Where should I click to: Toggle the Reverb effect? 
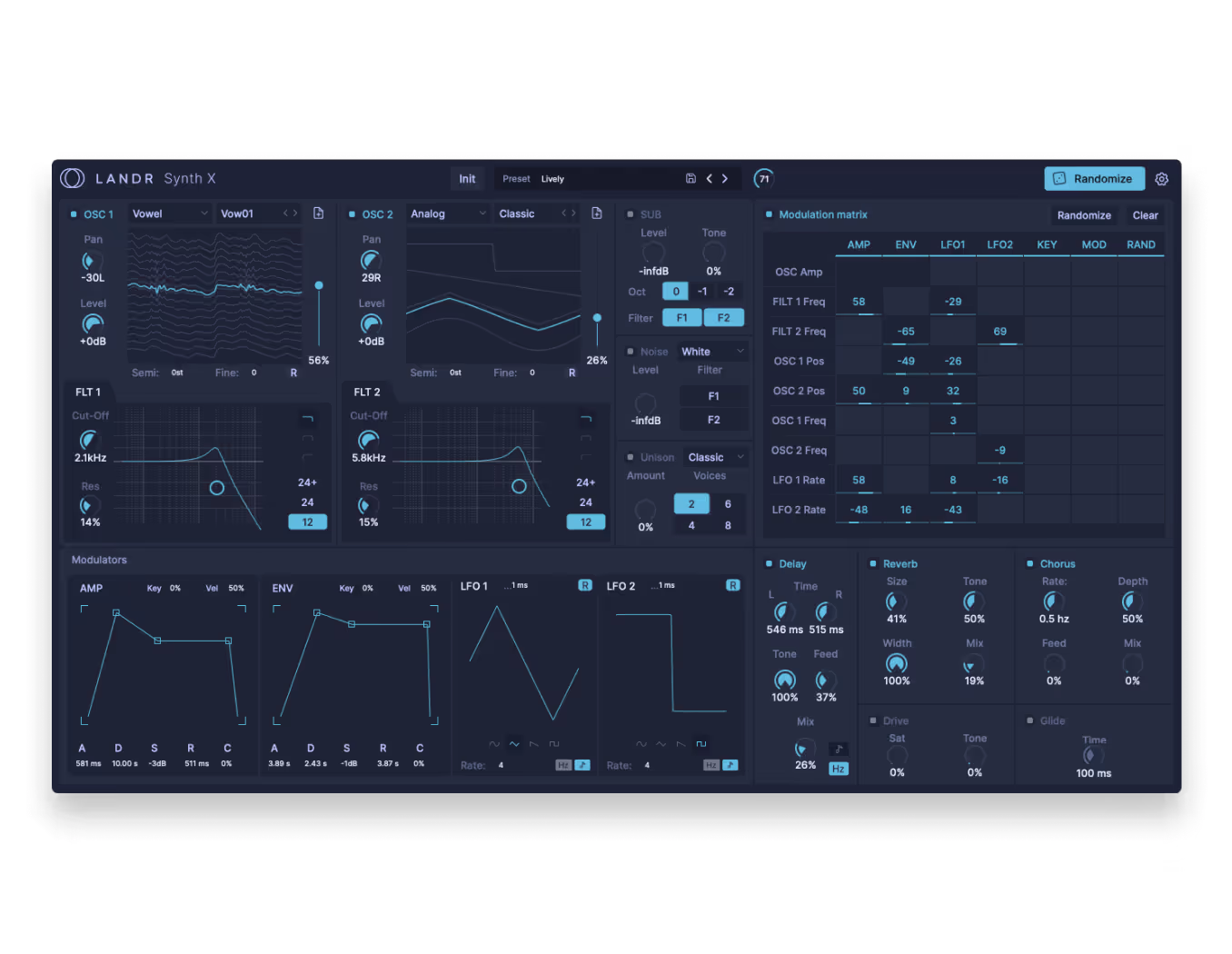[x=873, y=564]
